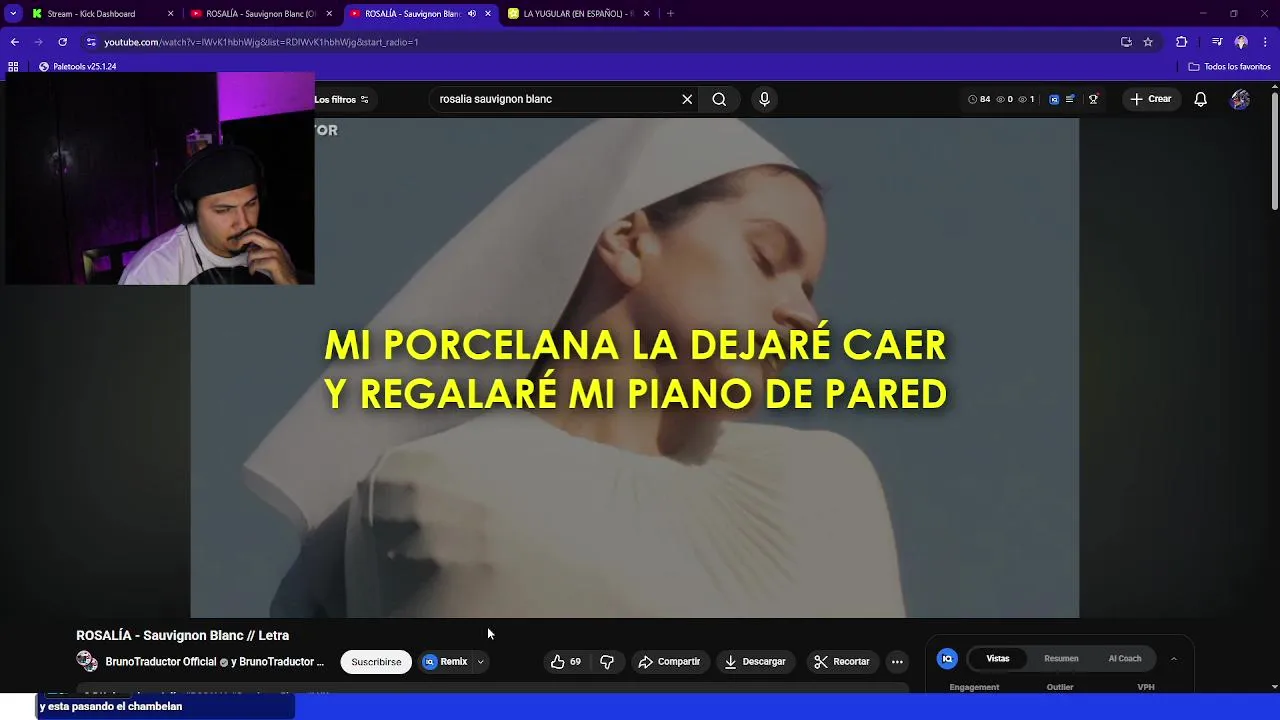Click the BrunoTraductor channel avatar
The width and height of the screenshot is (1280, 720).
click(87, 661)
